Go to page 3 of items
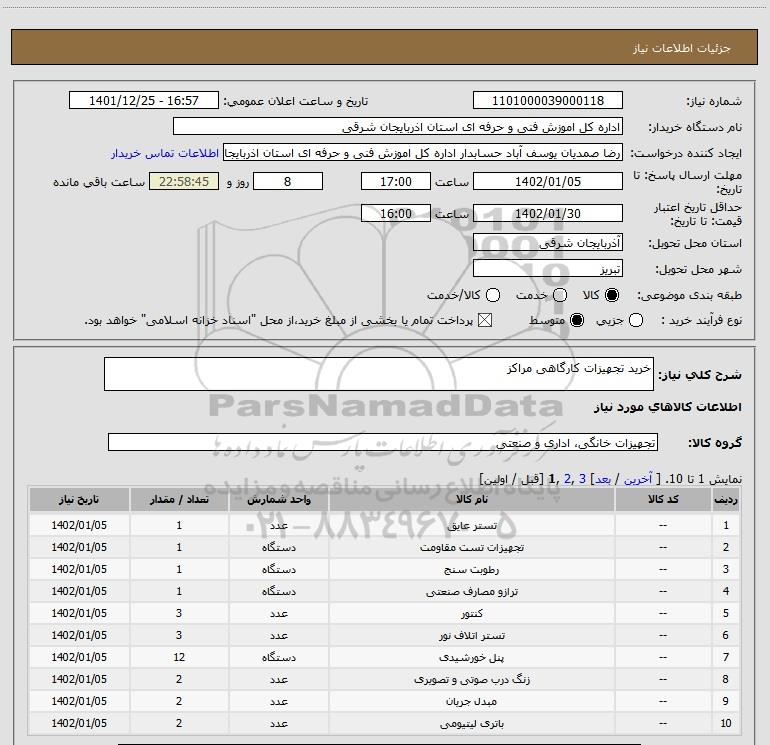Screen dimensions: 770x745 click(582, 479)
